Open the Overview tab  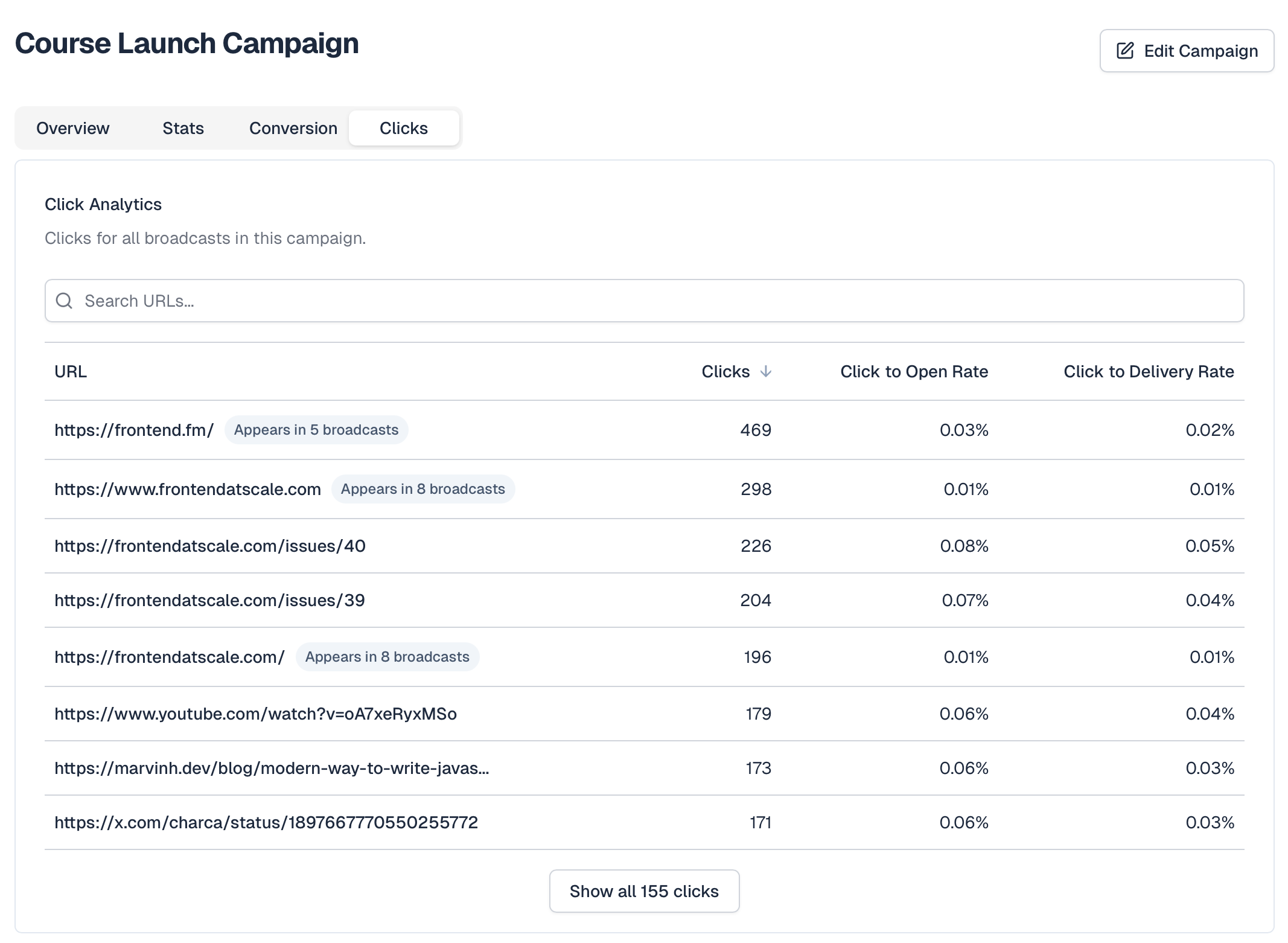(x=72, y=128)
